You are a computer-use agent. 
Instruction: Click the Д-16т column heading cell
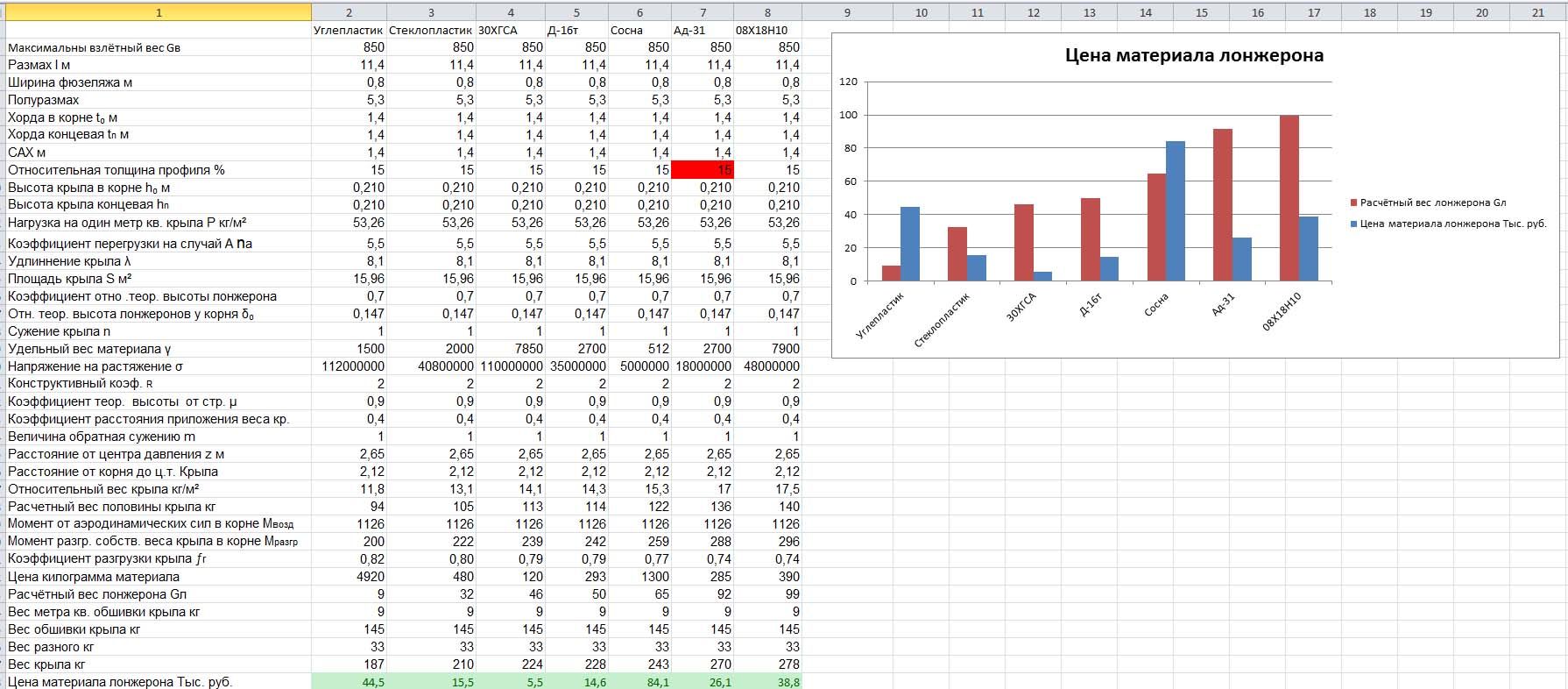coord(576,30)
